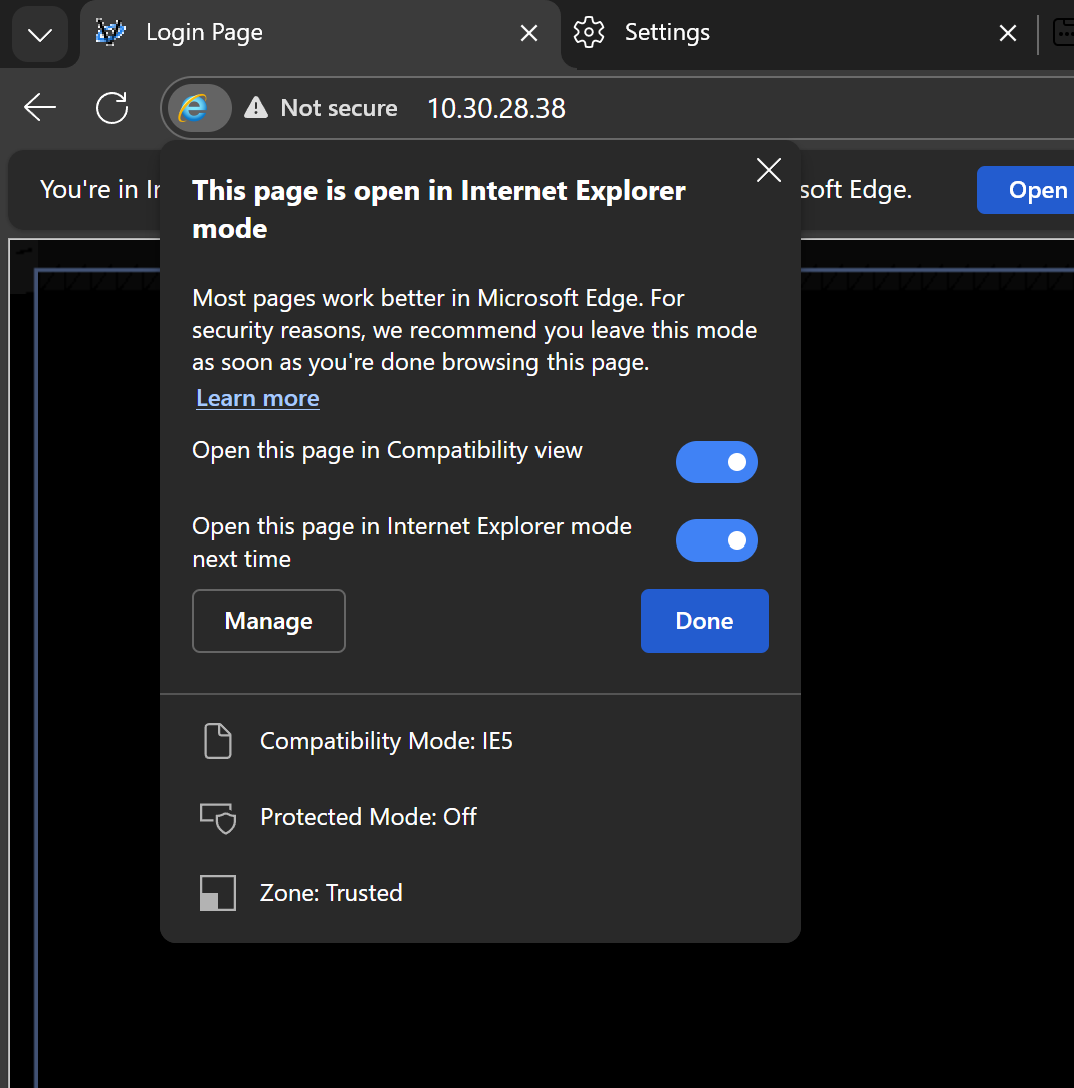Click the Compatibility Mode: IE5 text
The height and width of the screenshot is (1088, 1074).
(x=386, y=741)
